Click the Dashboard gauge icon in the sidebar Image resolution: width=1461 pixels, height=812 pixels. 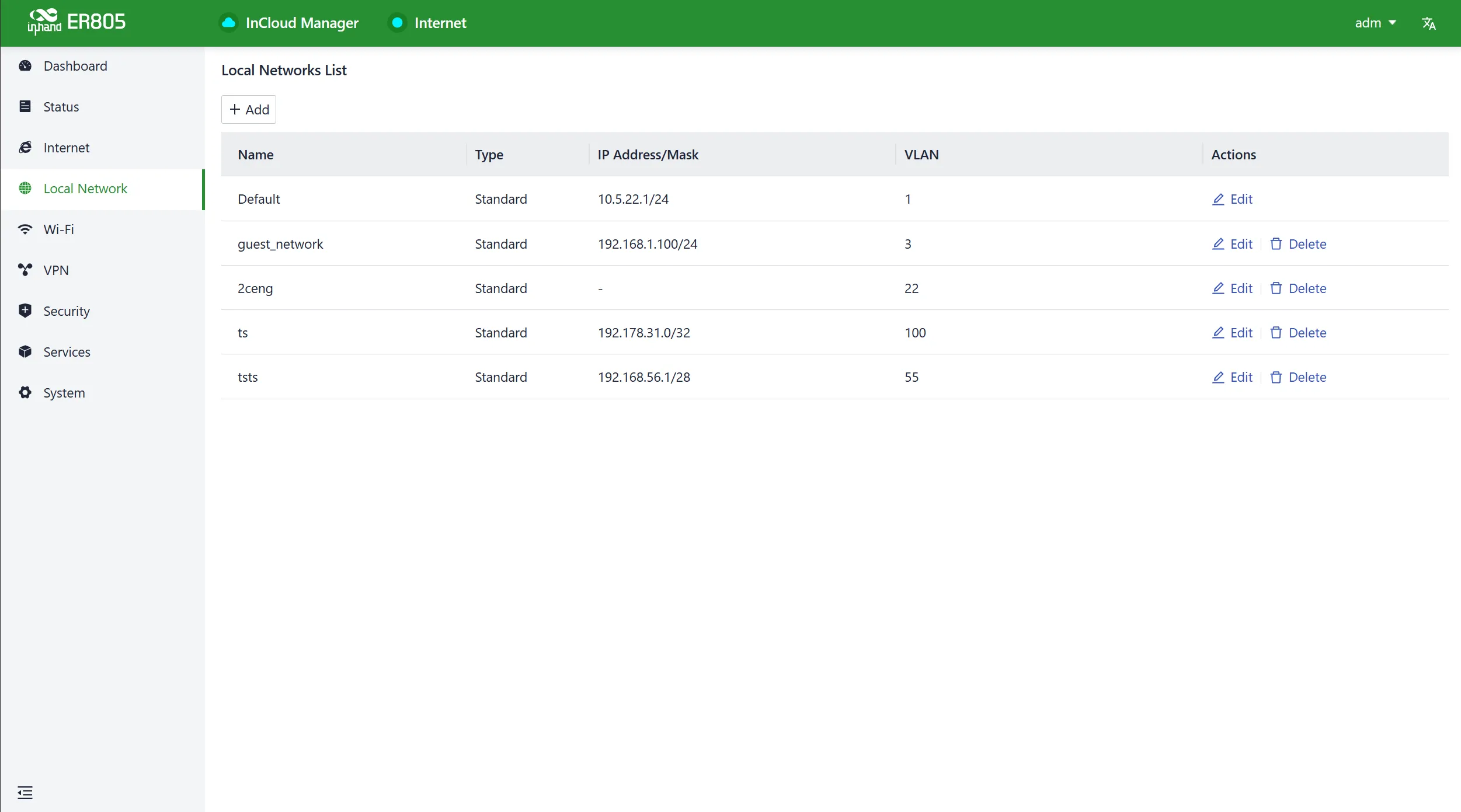tap(25, 66)
